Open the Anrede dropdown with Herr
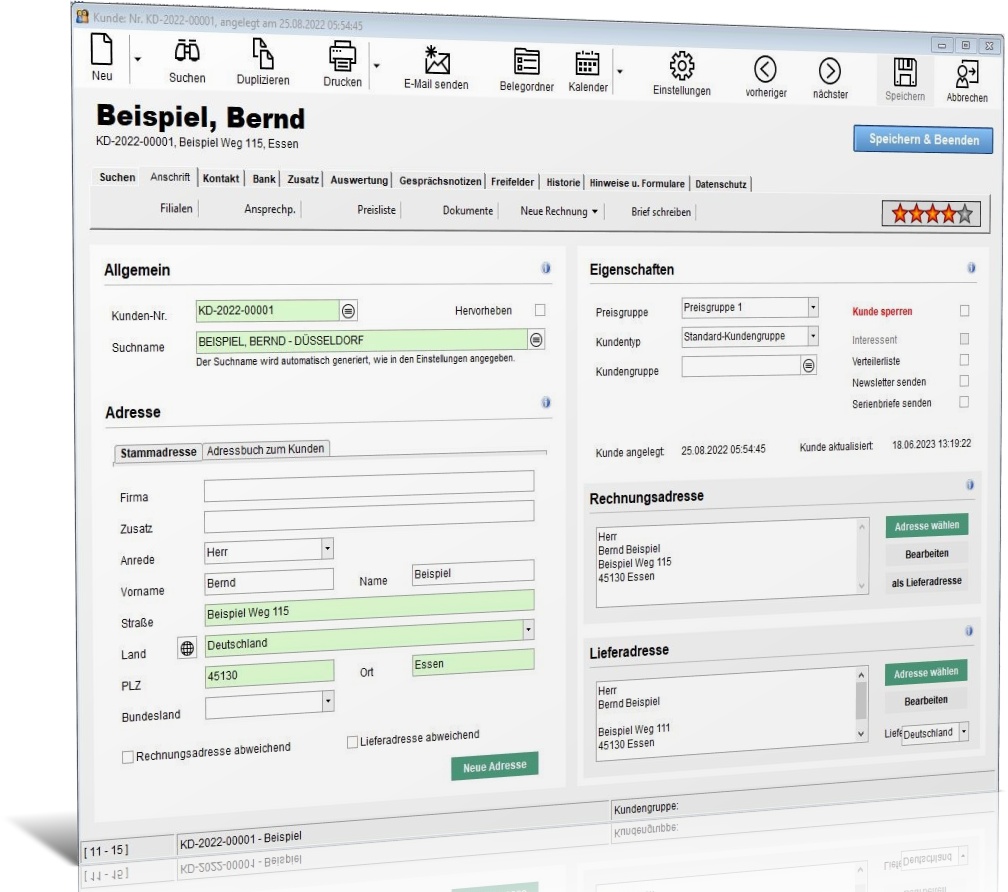The width and height of the screenshot is (1008, 892). click(327, 549)
